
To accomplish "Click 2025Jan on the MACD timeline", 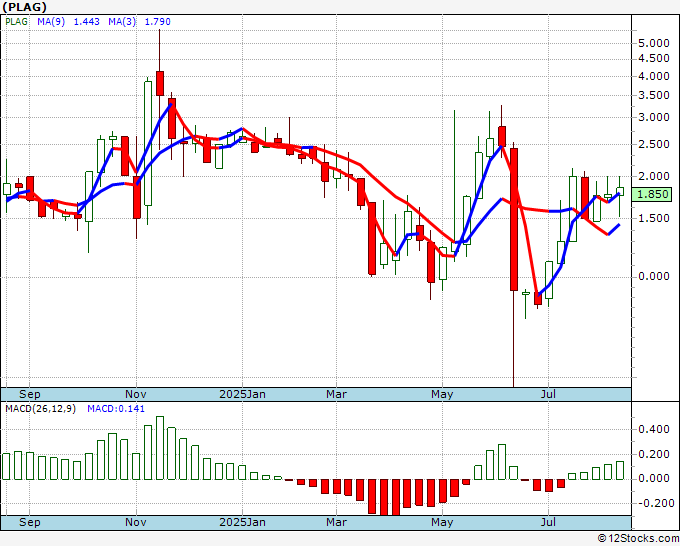I will [x=242, y=522].
